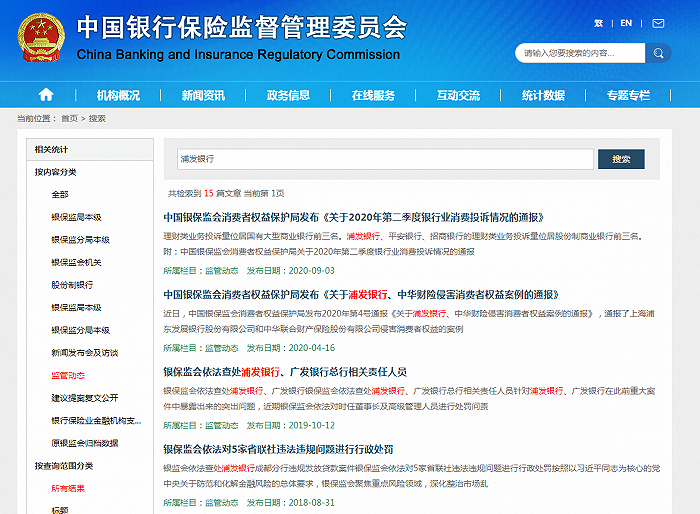Switch to EN English version

[x=626, y=23]
